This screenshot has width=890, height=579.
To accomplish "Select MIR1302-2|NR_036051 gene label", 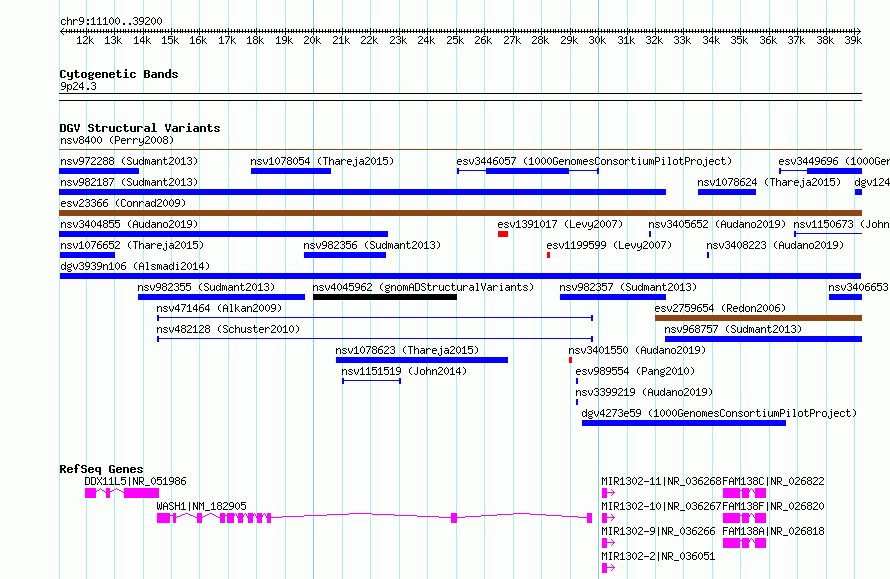I will pyautogui.click(x=658, y=556).
